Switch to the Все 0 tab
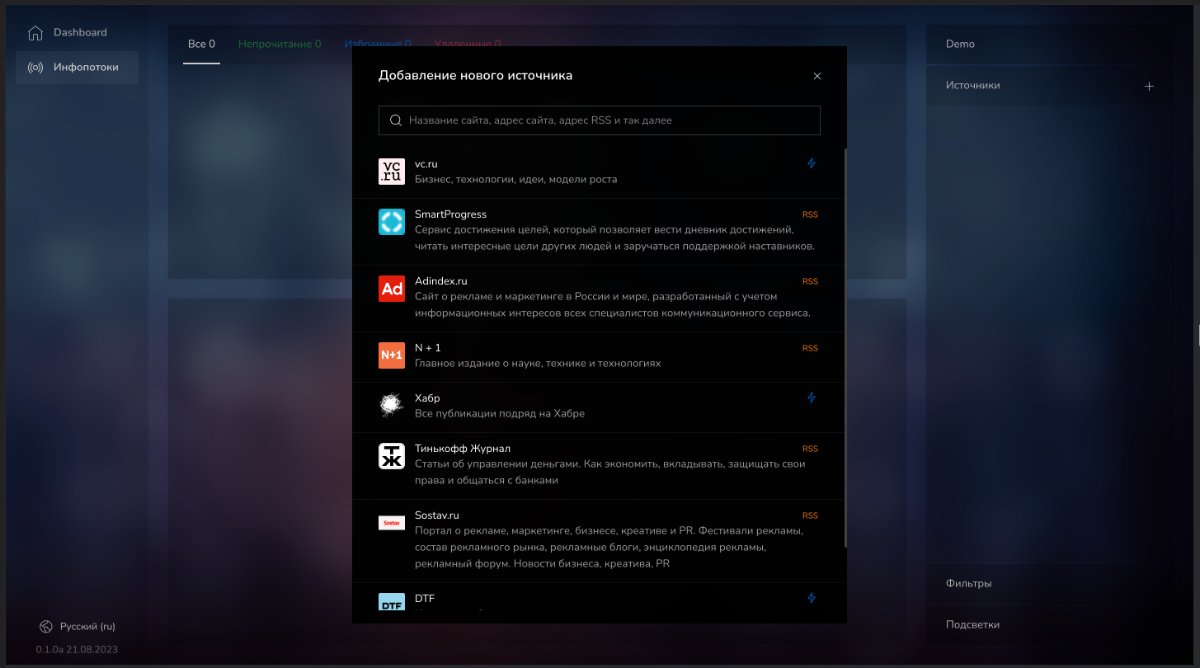Image resolution: width=1200 pixels, height=668 pixels. coord(201,44)
